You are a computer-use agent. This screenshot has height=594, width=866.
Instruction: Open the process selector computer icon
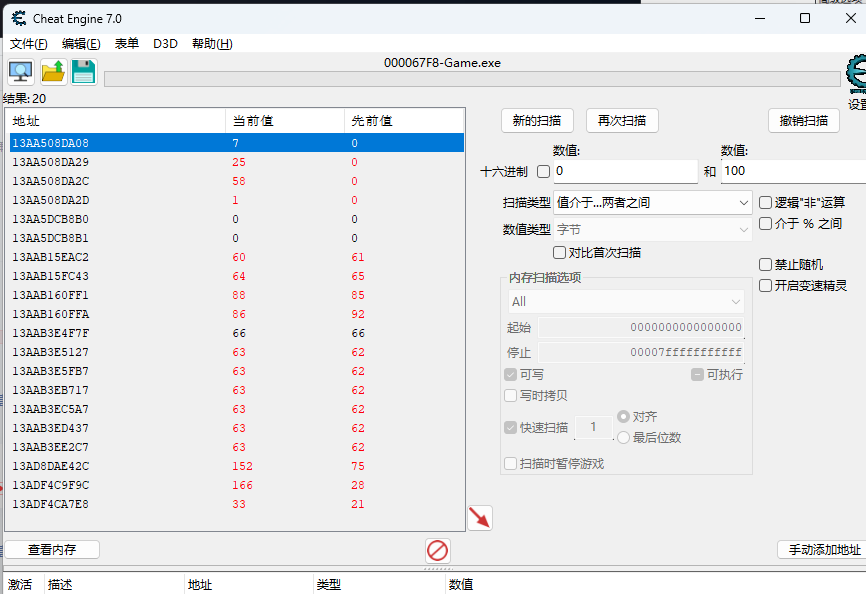point(21,72)
